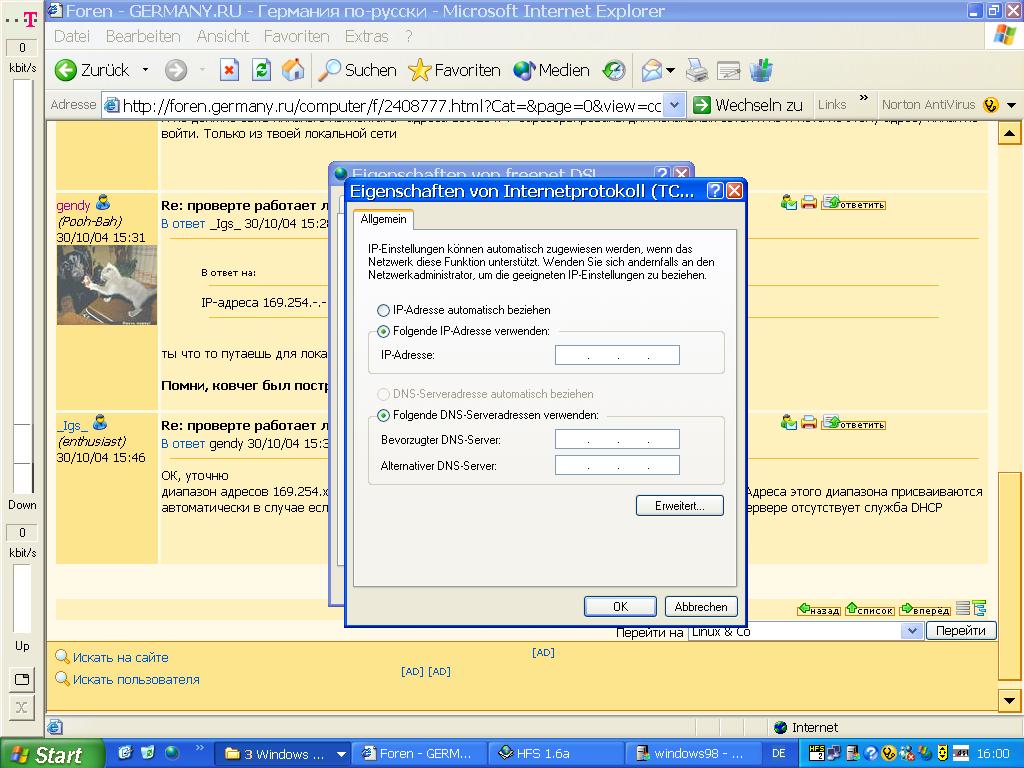Viewport: 1024px width, 768px height.
Task: Click the page scrollbar down arrow
Action: 1009,701
